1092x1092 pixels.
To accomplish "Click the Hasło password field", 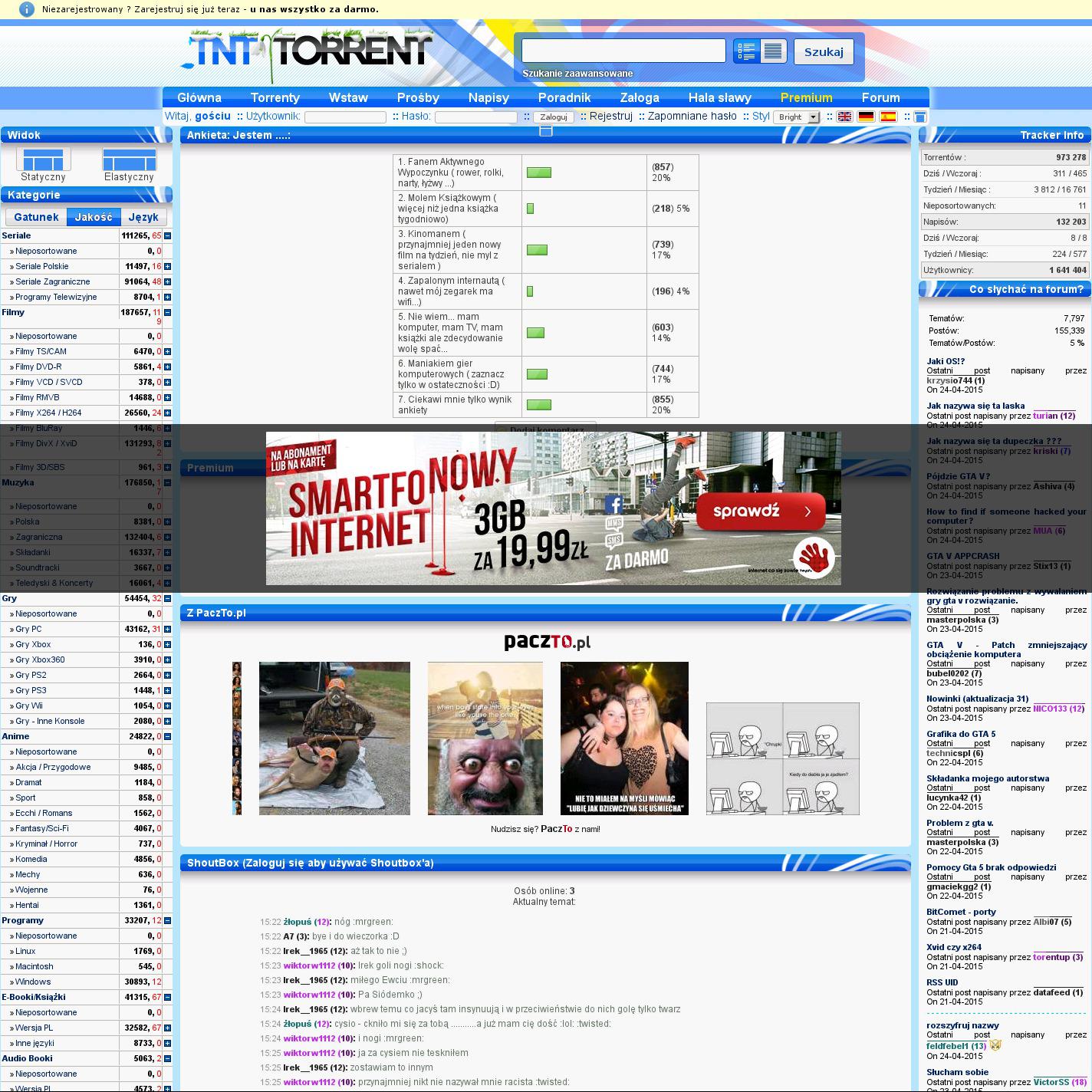I will (475, 117).
